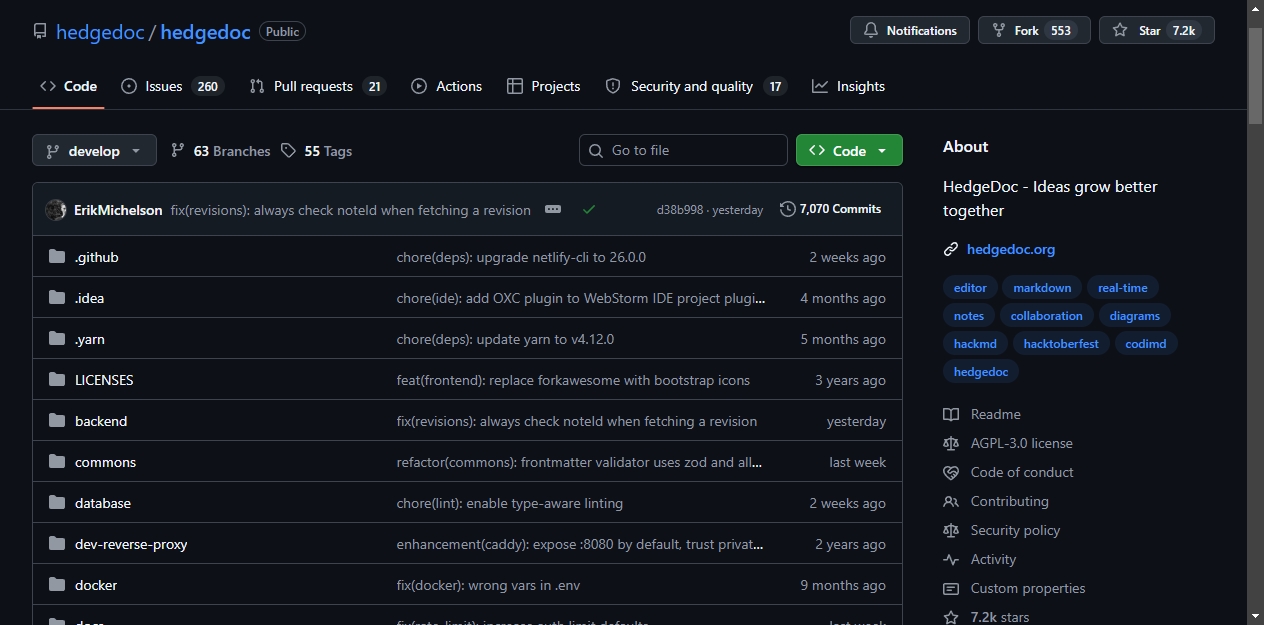Click the Fork icon
This screenshot has width=1264, height=625.
coord(999,31)
